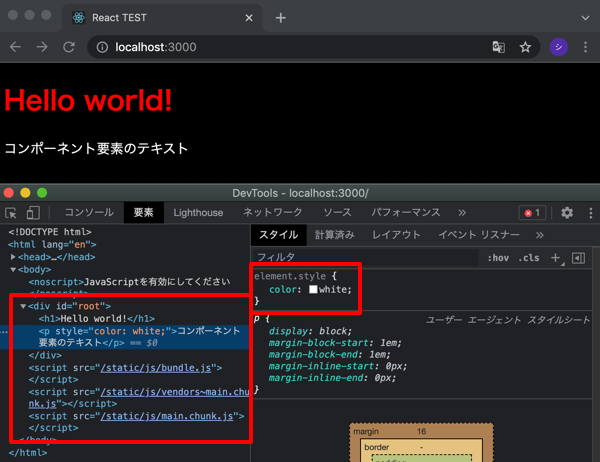Edit the white color value
The height and width of the screenshot is (462, 600).
333,289
